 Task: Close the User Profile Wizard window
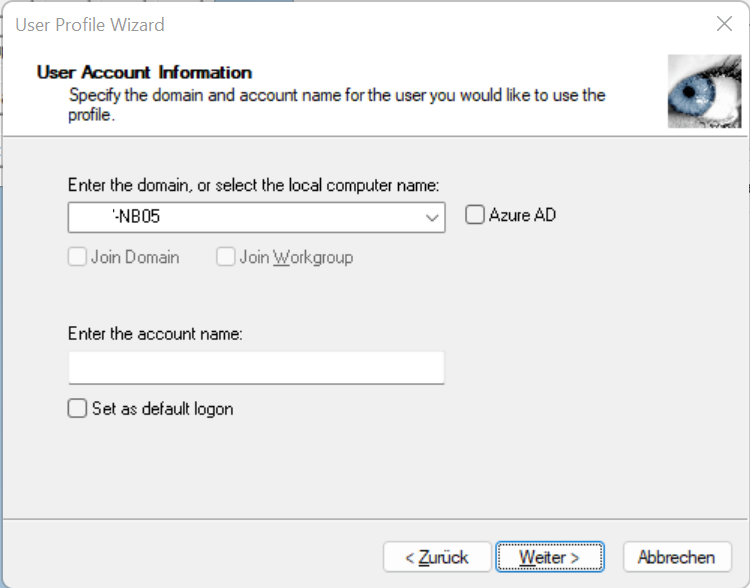tap(725, 25)
